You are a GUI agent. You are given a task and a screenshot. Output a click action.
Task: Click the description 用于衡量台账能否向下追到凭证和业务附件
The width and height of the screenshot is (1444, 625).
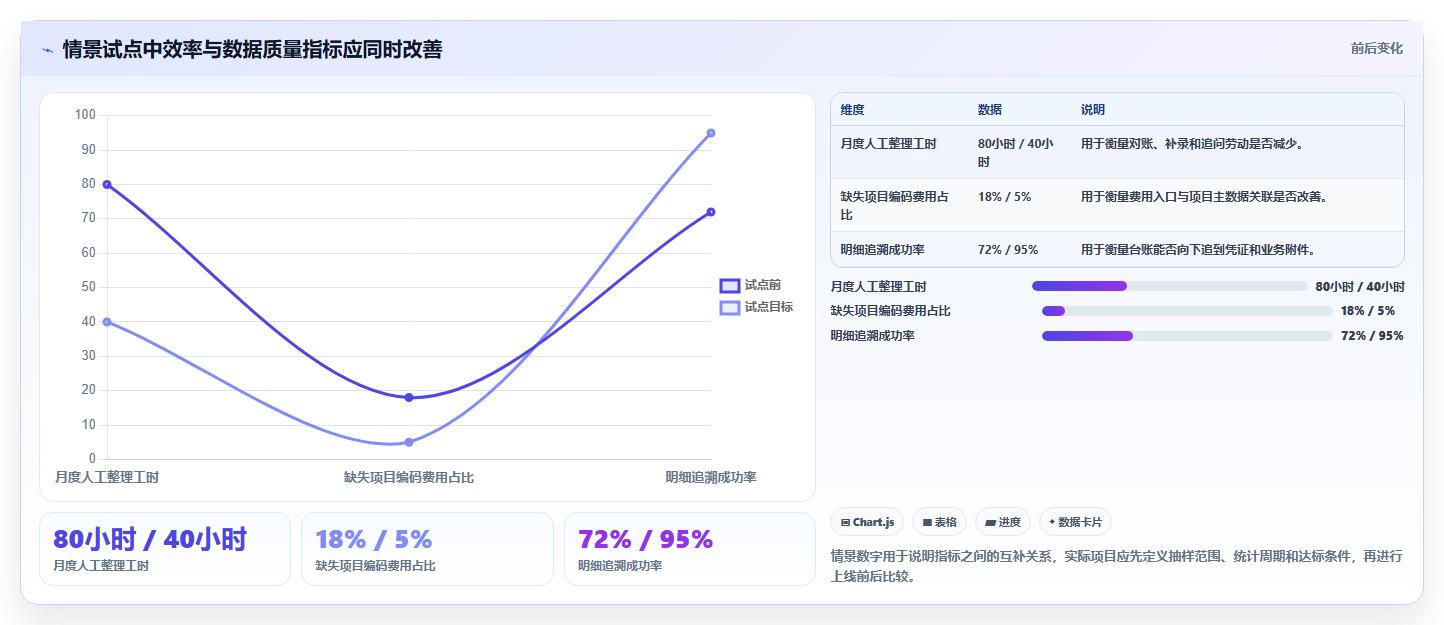pos(1198,250)
